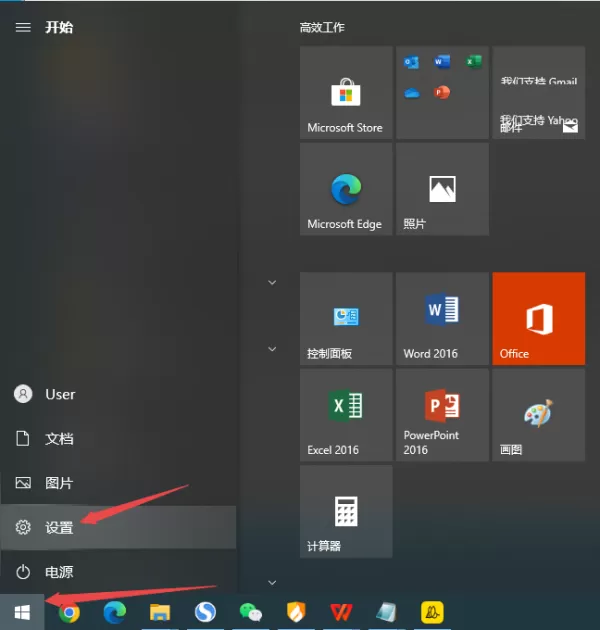Open Pictures (图片) from the Start sidebar
The image size is (600, 630).
click(118, 483)
